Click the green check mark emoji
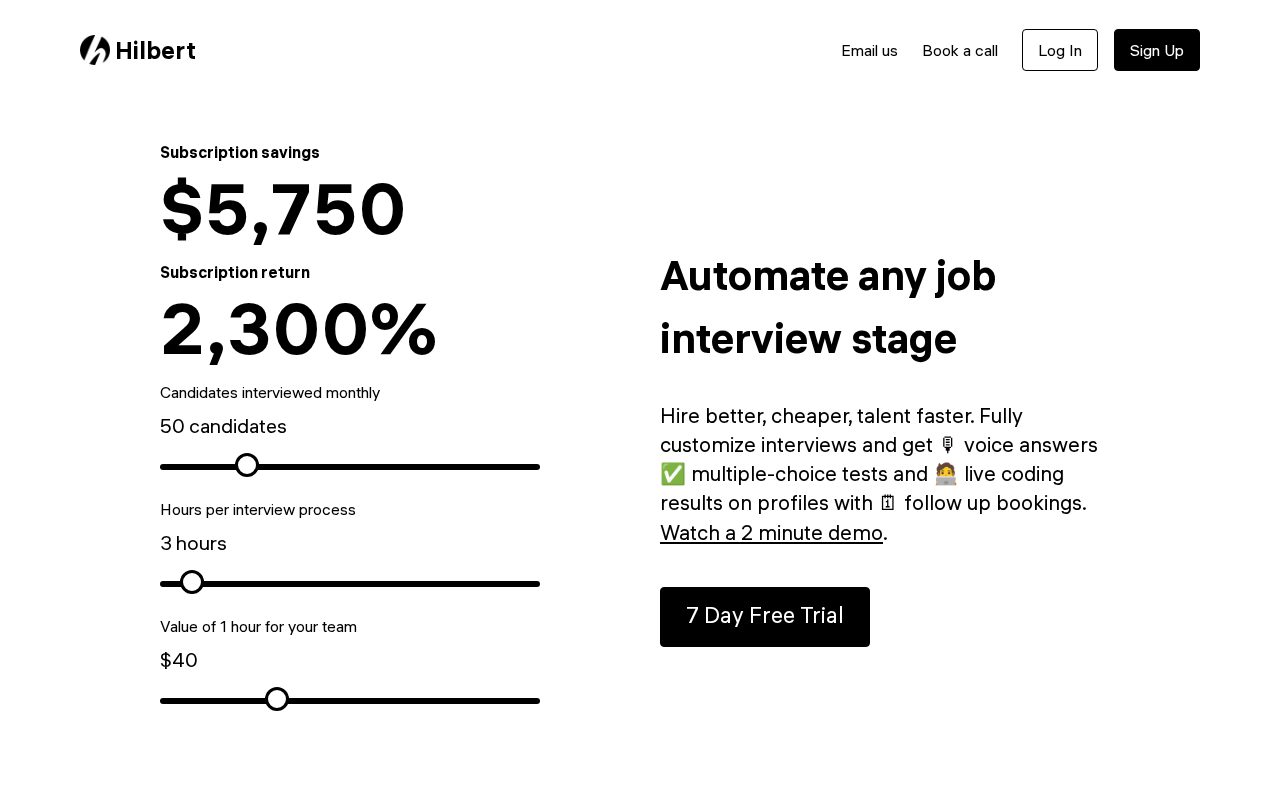 coord(673,474)
